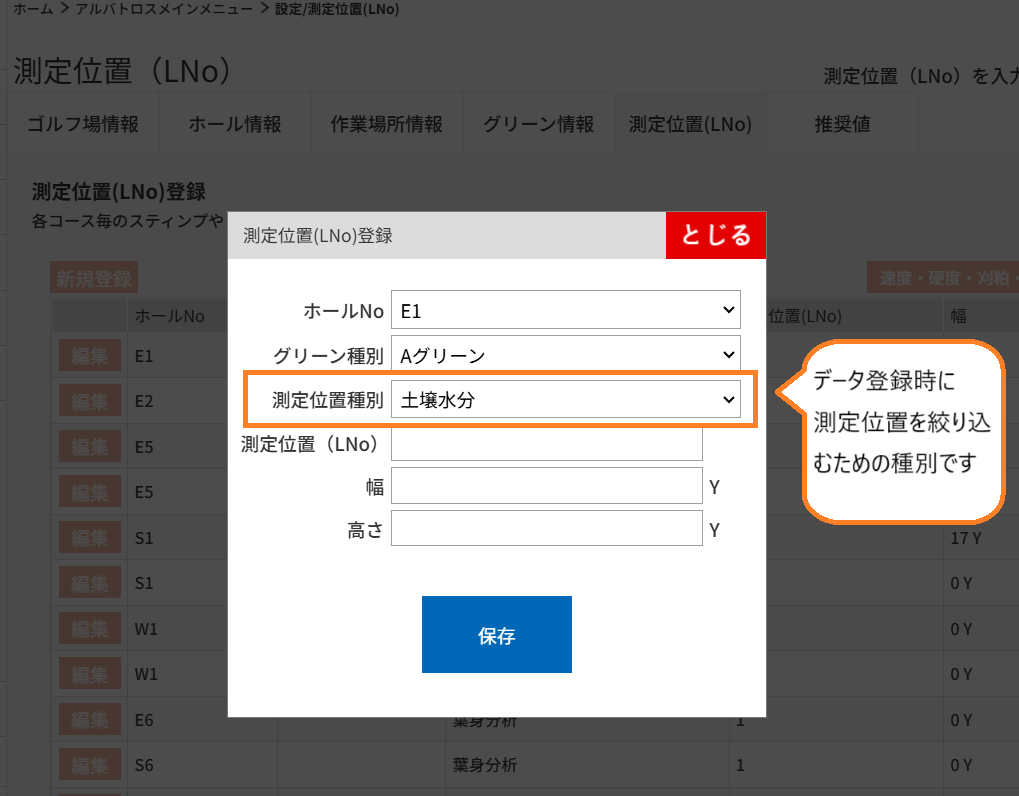Image resolution: width=1019 pixels, height=796 pixels.
Task: Click the 高さ input field
Action: coord(546,529)
